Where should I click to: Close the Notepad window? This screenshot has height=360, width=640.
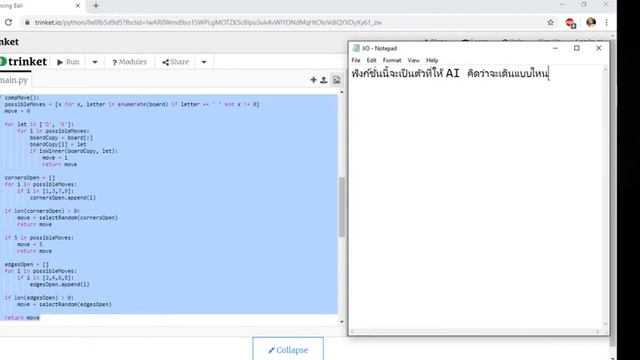(x=598, y=48)
